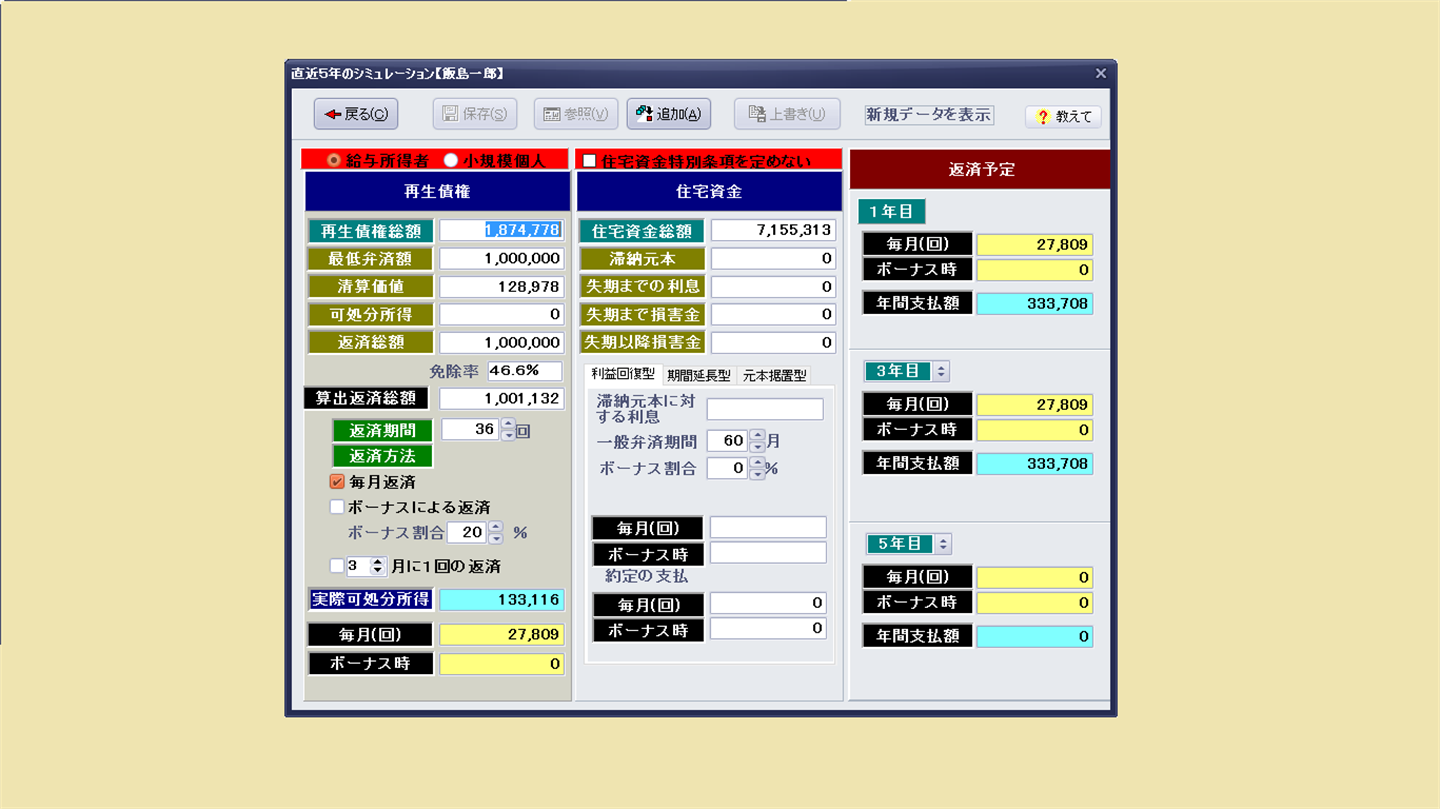Click the 失期まで損害金 value field

(773, 314)
